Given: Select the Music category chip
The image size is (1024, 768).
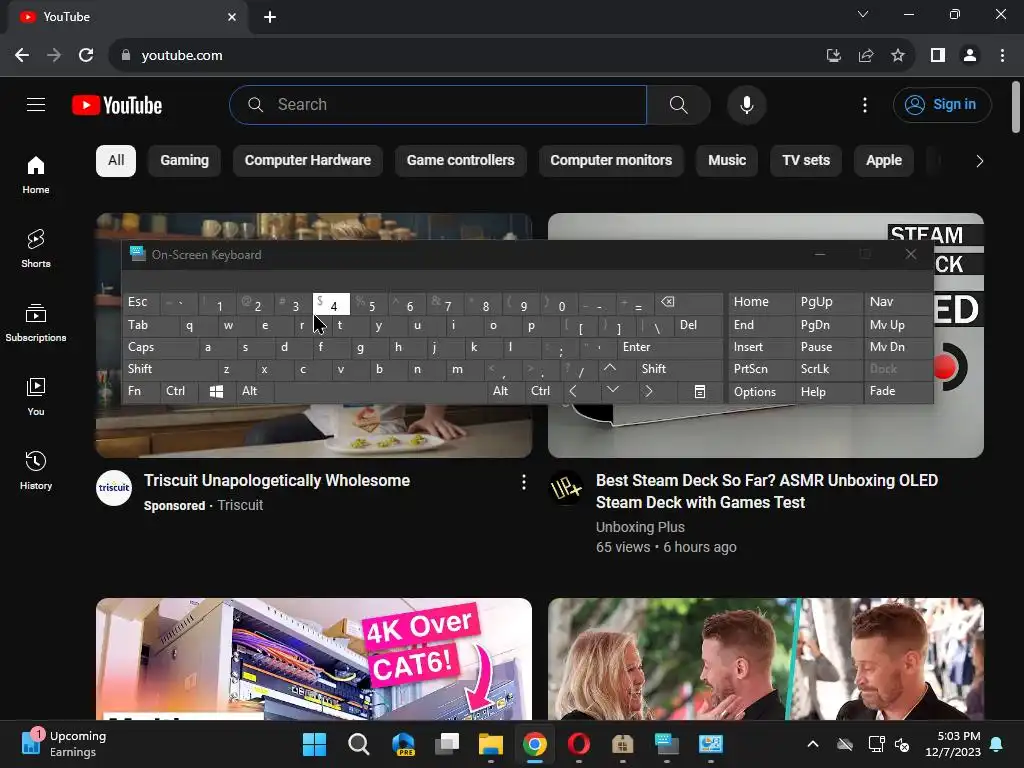Looking at the screenshot, I should coord(727,161).
